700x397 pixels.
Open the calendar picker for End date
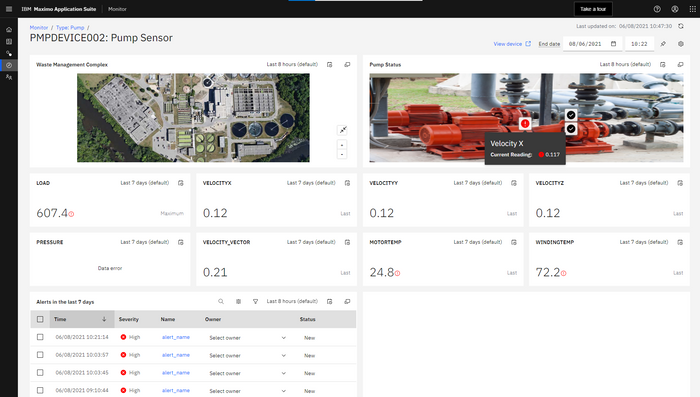pyautogui.click(x=613, y=44)
